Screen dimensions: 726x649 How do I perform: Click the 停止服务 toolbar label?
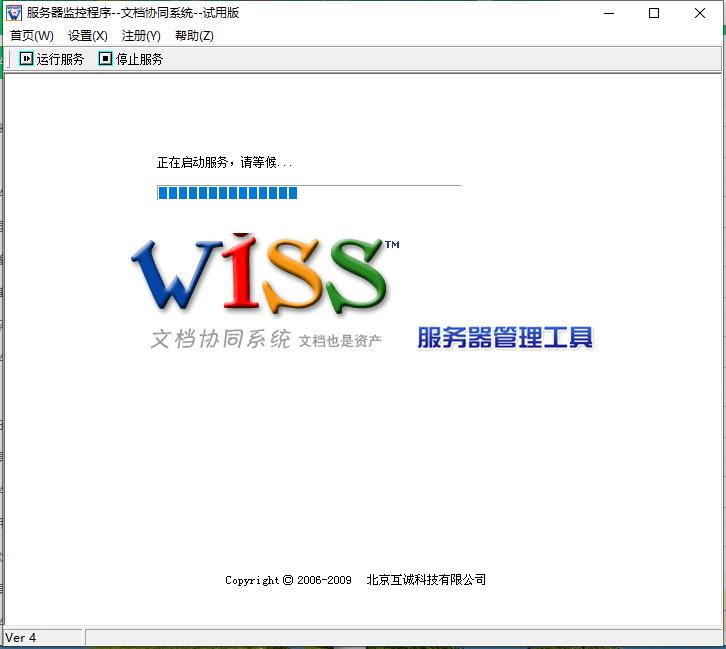click(139, 59)
